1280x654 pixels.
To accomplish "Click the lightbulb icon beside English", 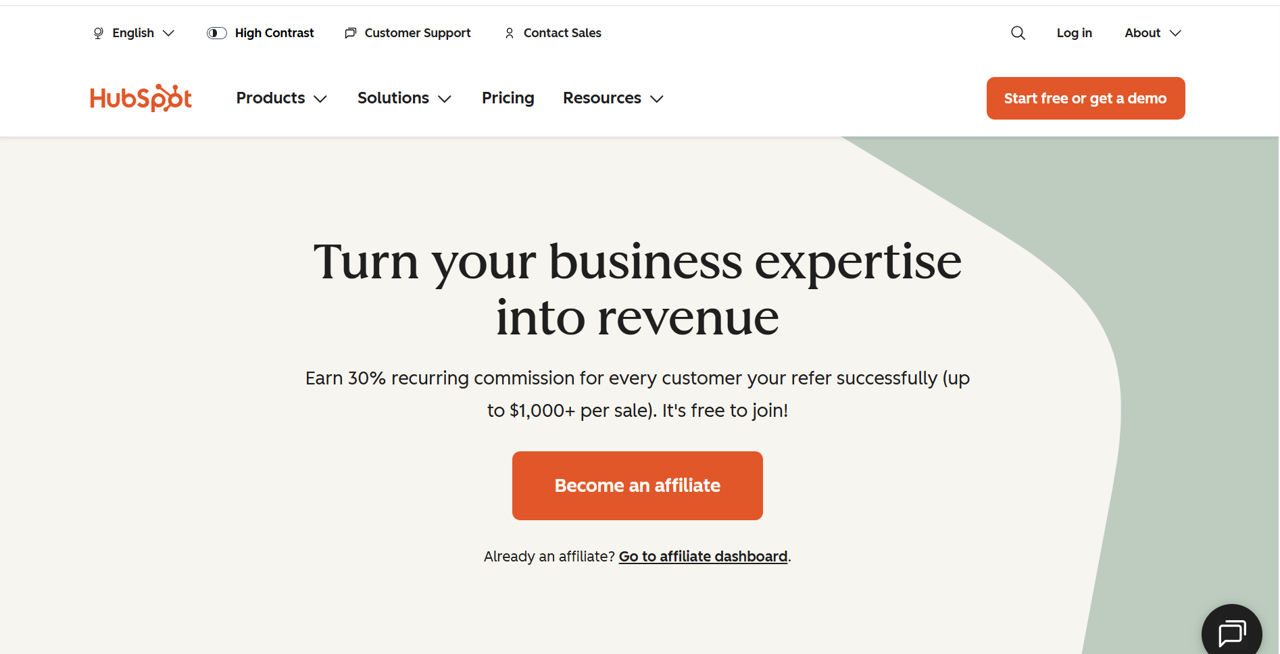I will pyautogui.click(x=97, y=33).
